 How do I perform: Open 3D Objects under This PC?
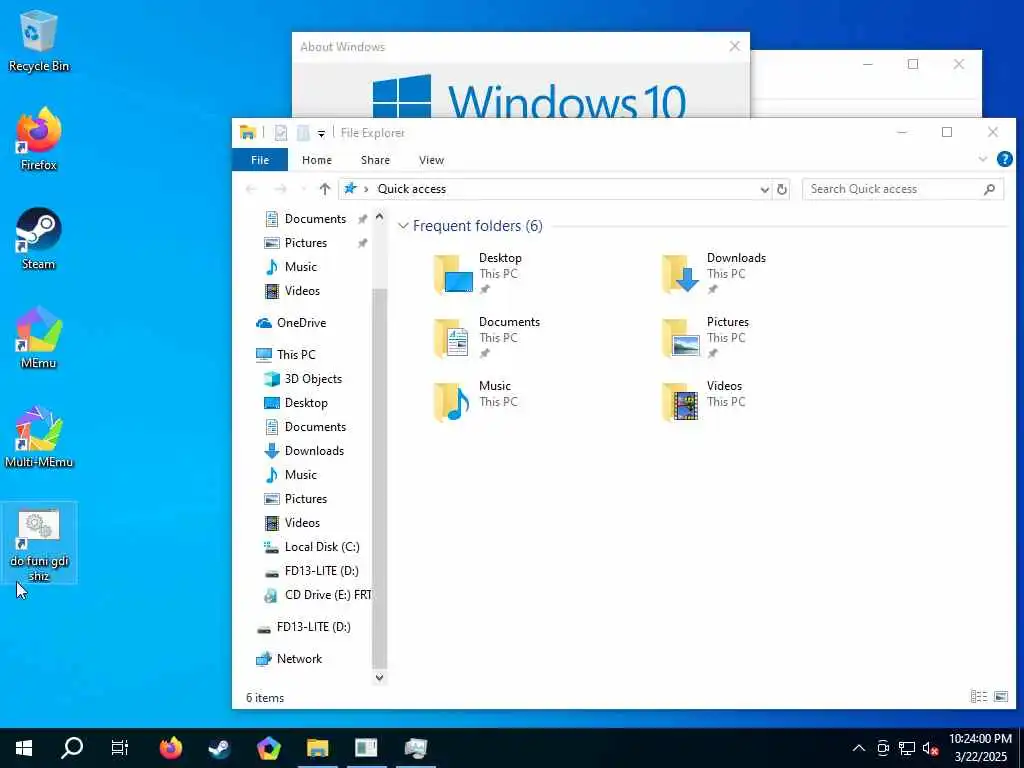pos(313,379)
